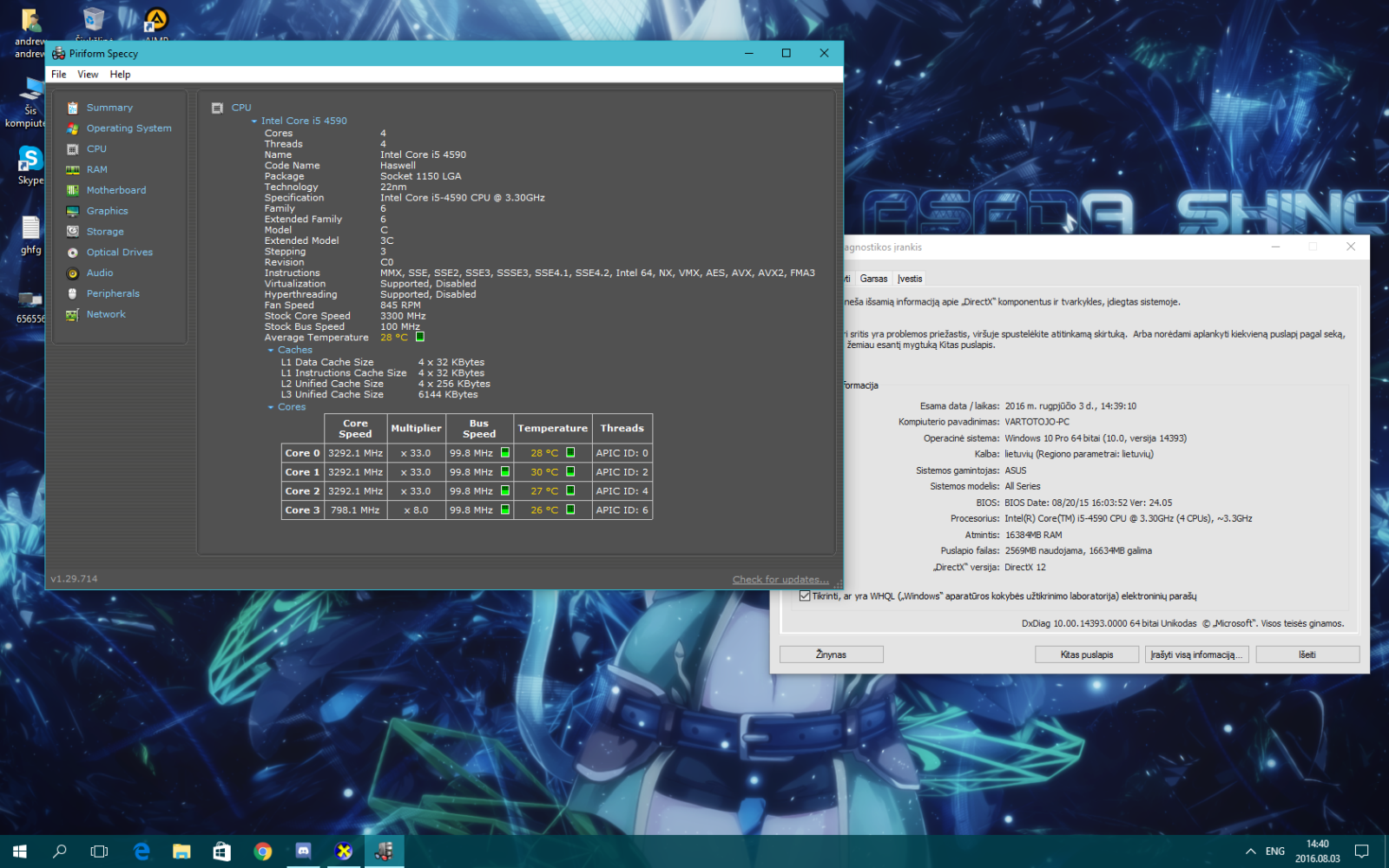
Task: Open the Storage drive icon
Action: pyautogui.click(x=73, y=232)
